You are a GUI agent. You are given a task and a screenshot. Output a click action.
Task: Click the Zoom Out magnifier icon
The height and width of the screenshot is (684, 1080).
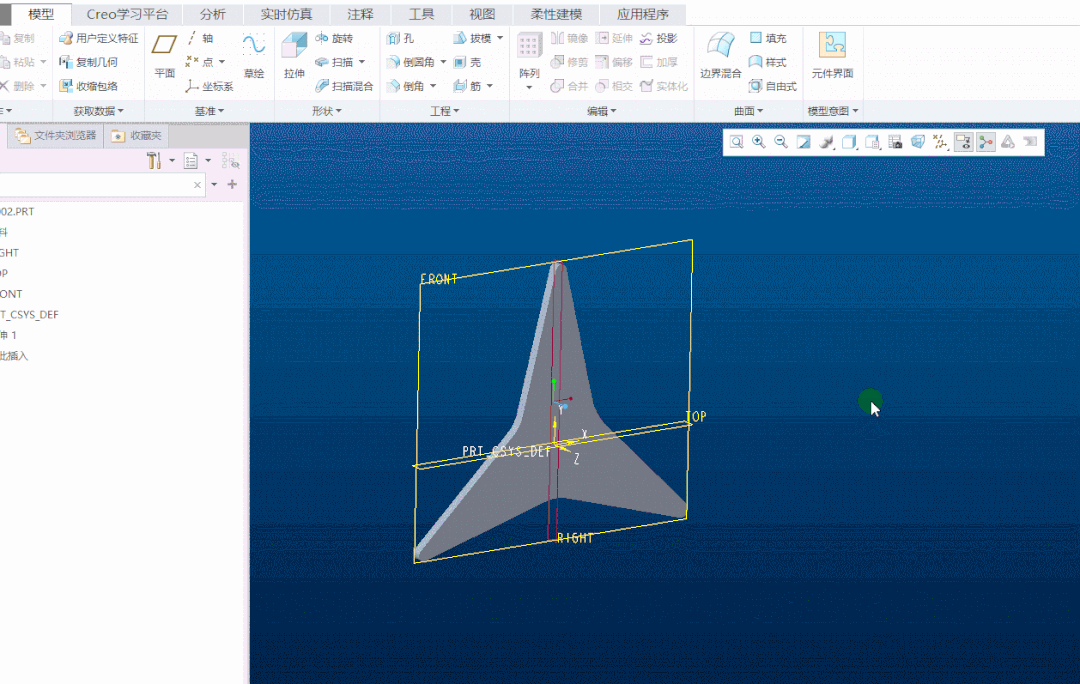780,142
